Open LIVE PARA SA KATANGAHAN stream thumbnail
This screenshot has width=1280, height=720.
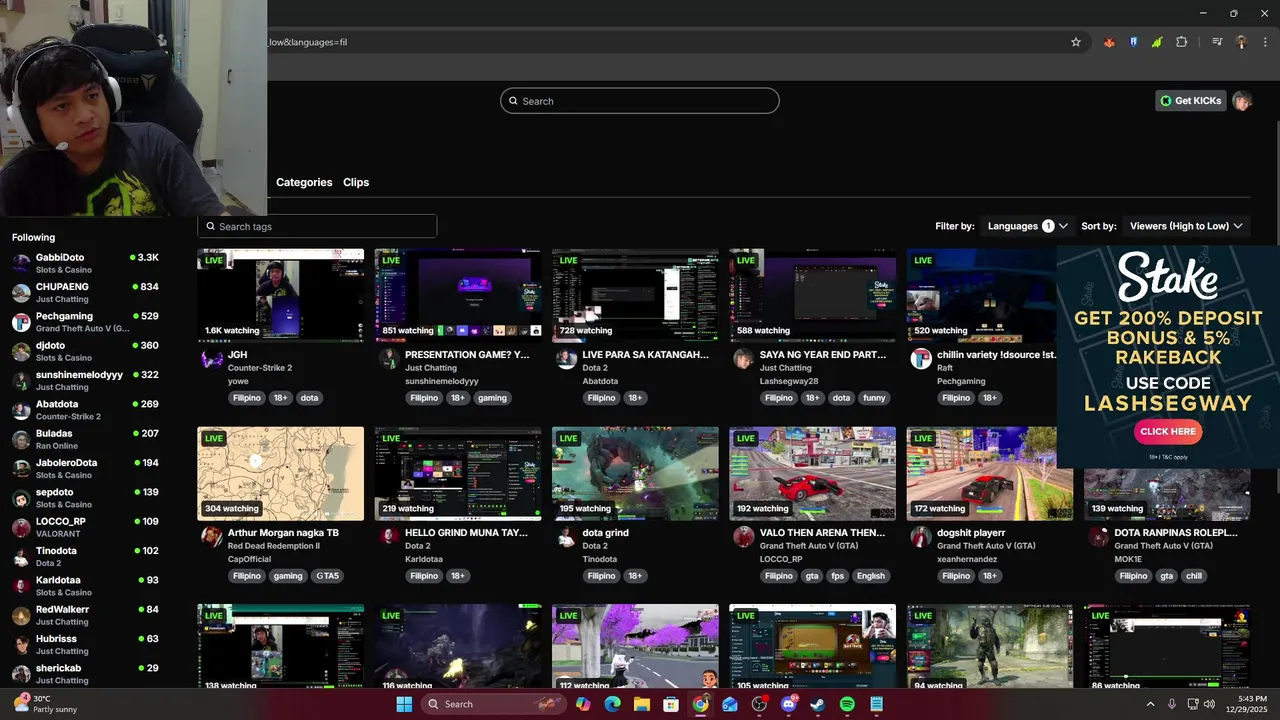(x=635, y=296)
